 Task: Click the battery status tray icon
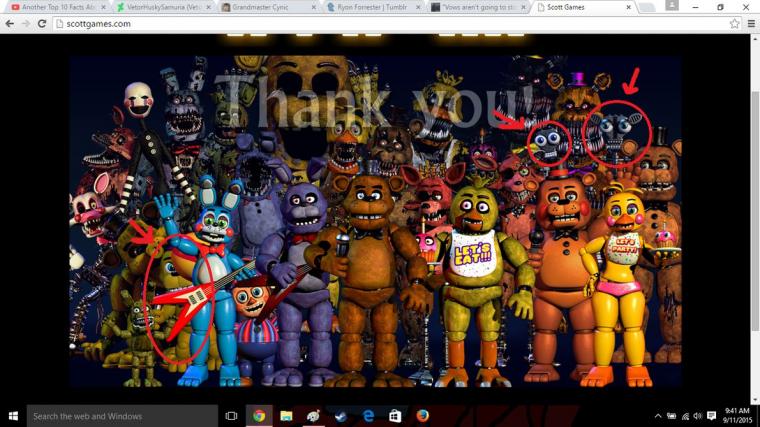671,416
